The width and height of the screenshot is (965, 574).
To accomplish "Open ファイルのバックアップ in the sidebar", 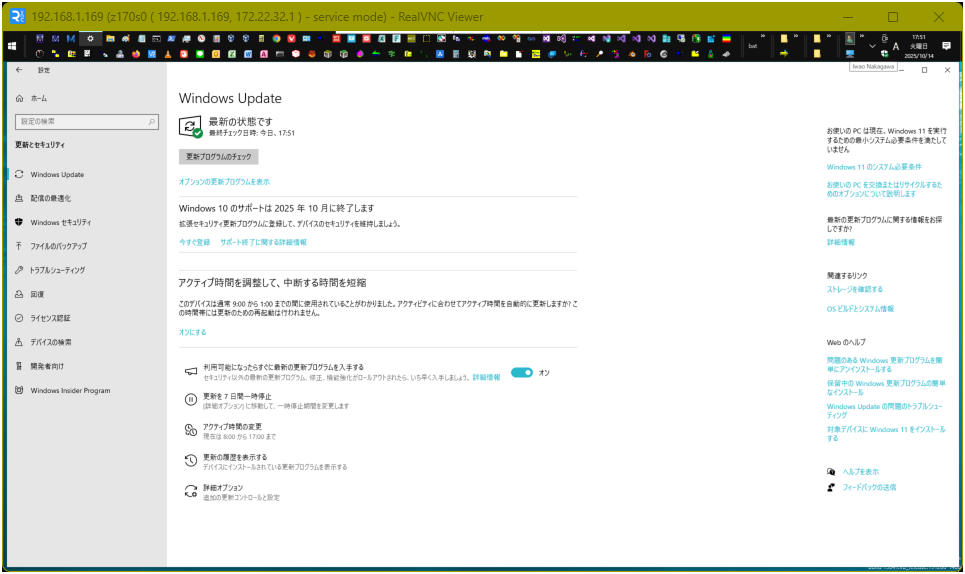I will (58, 246).
